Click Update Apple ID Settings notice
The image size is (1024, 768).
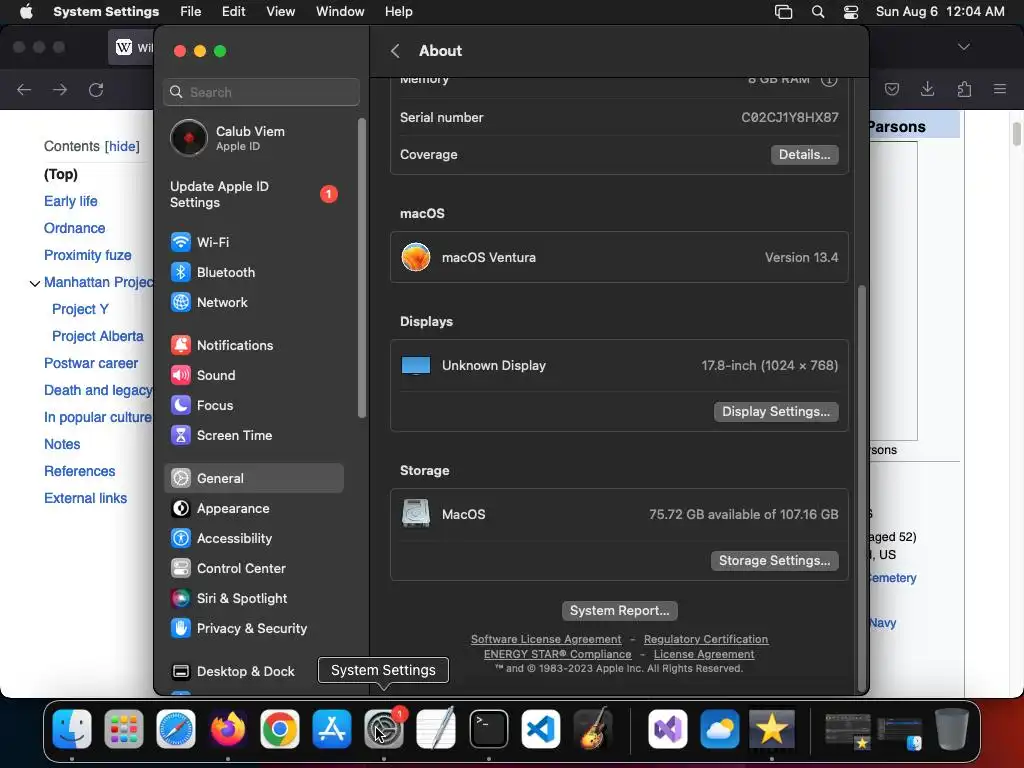pyautogui.click(x=253, y=195)
